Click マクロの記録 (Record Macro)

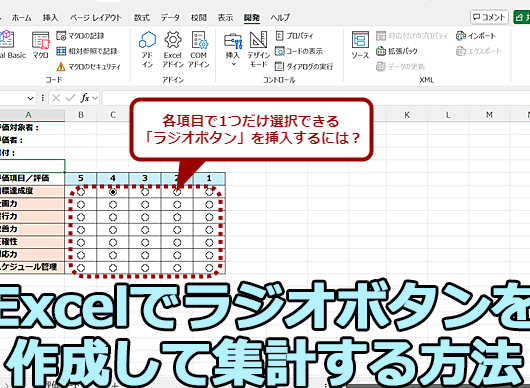[80, 35]
